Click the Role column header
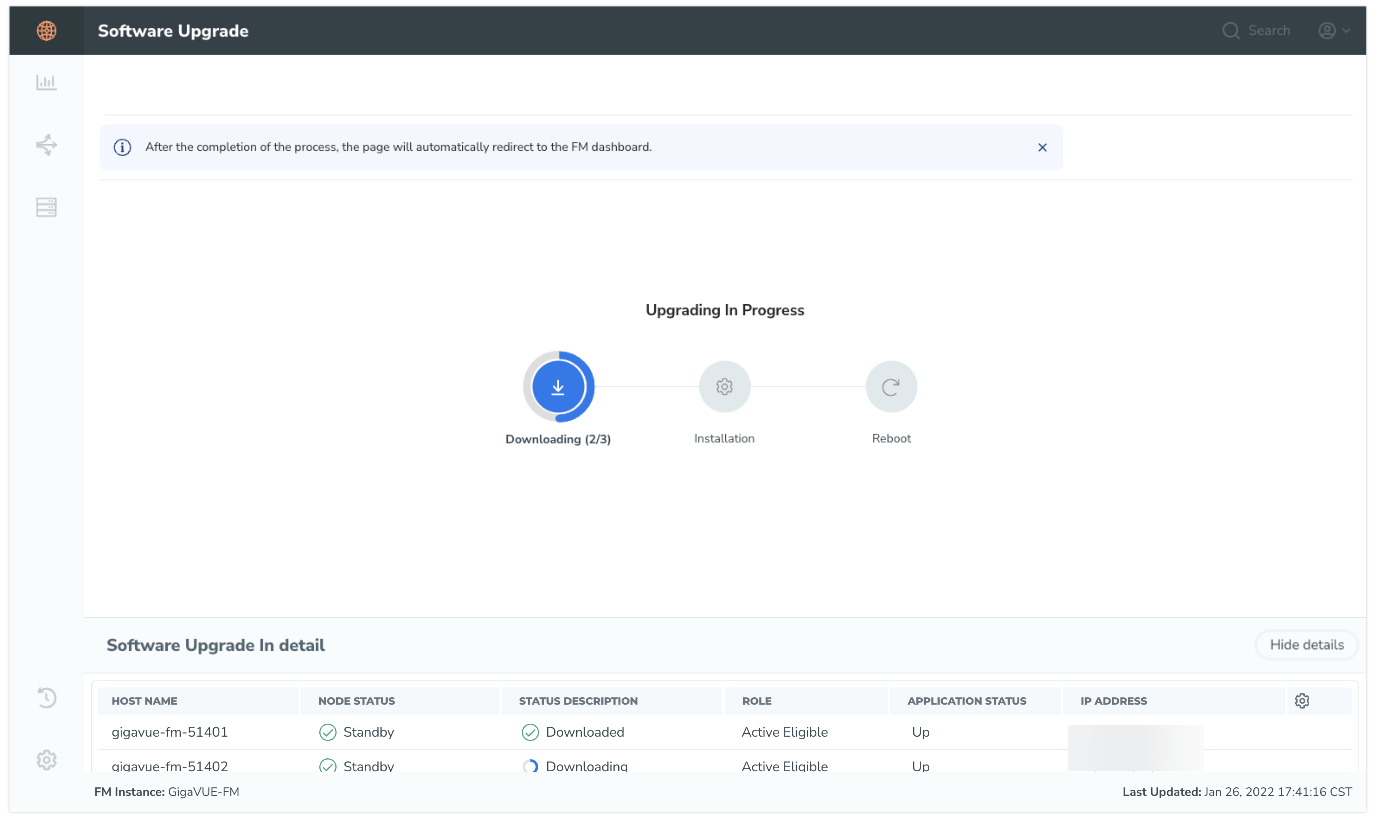This screenshot has height=818, width=1380. (757, 701)
